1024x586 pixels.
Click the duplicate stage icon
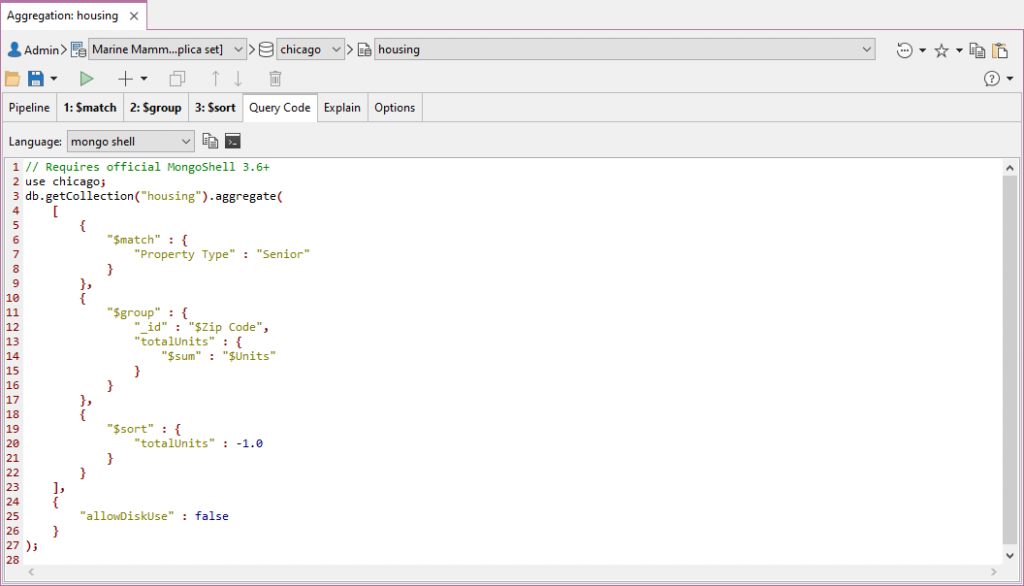[177, 78]
